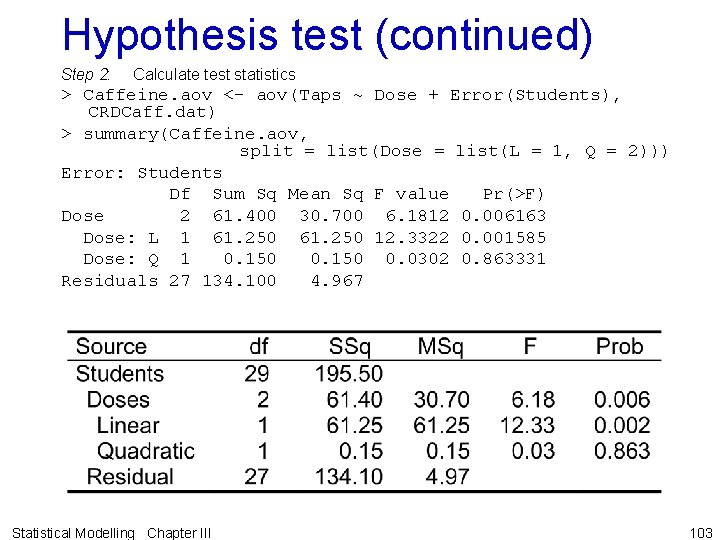Click the summary(Caffeine.aov, command line
Viewport: 720px width, 540px height.
[x=185, y=133]
